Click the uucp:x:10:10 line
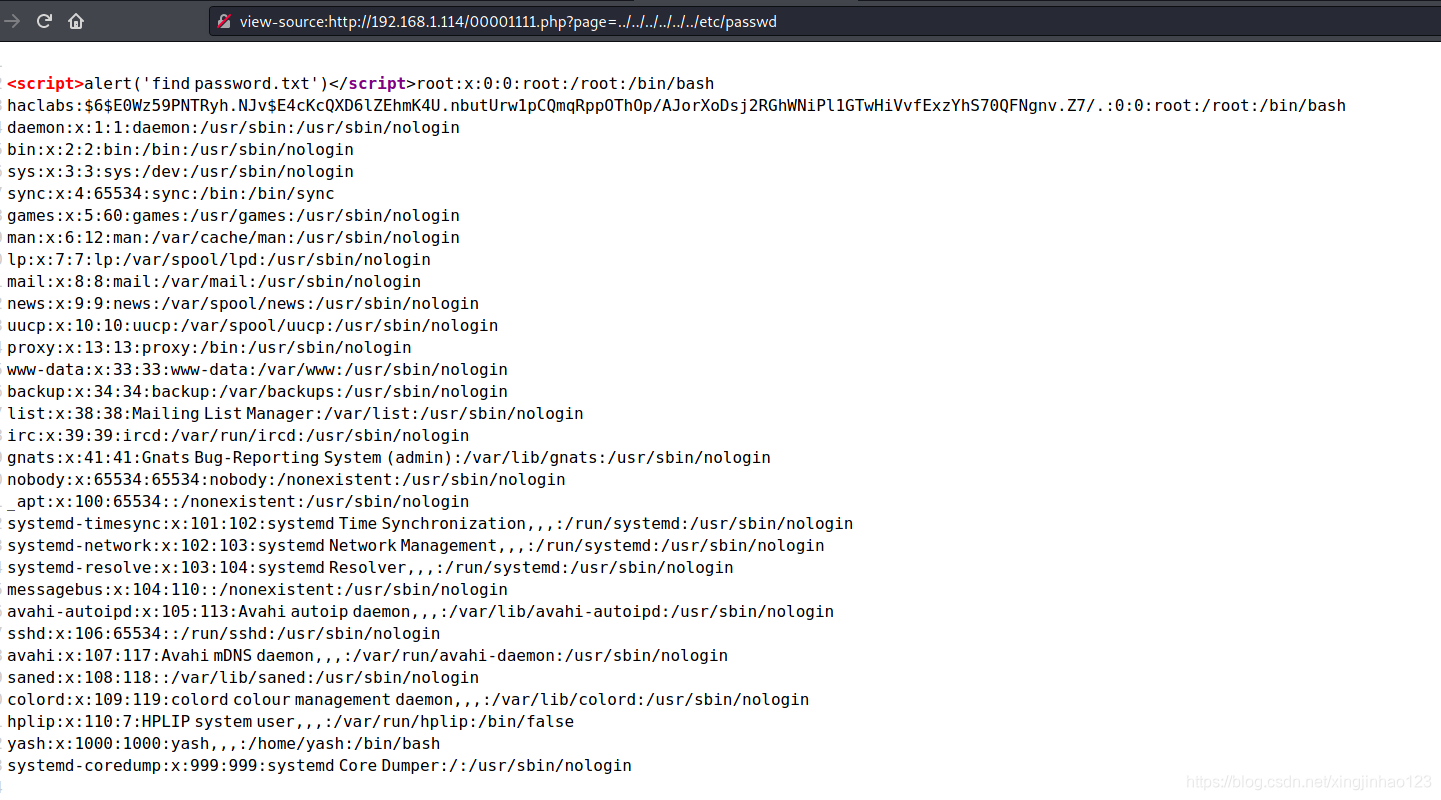The width and height of the screenshot is (1441, 800). (252, 326)
